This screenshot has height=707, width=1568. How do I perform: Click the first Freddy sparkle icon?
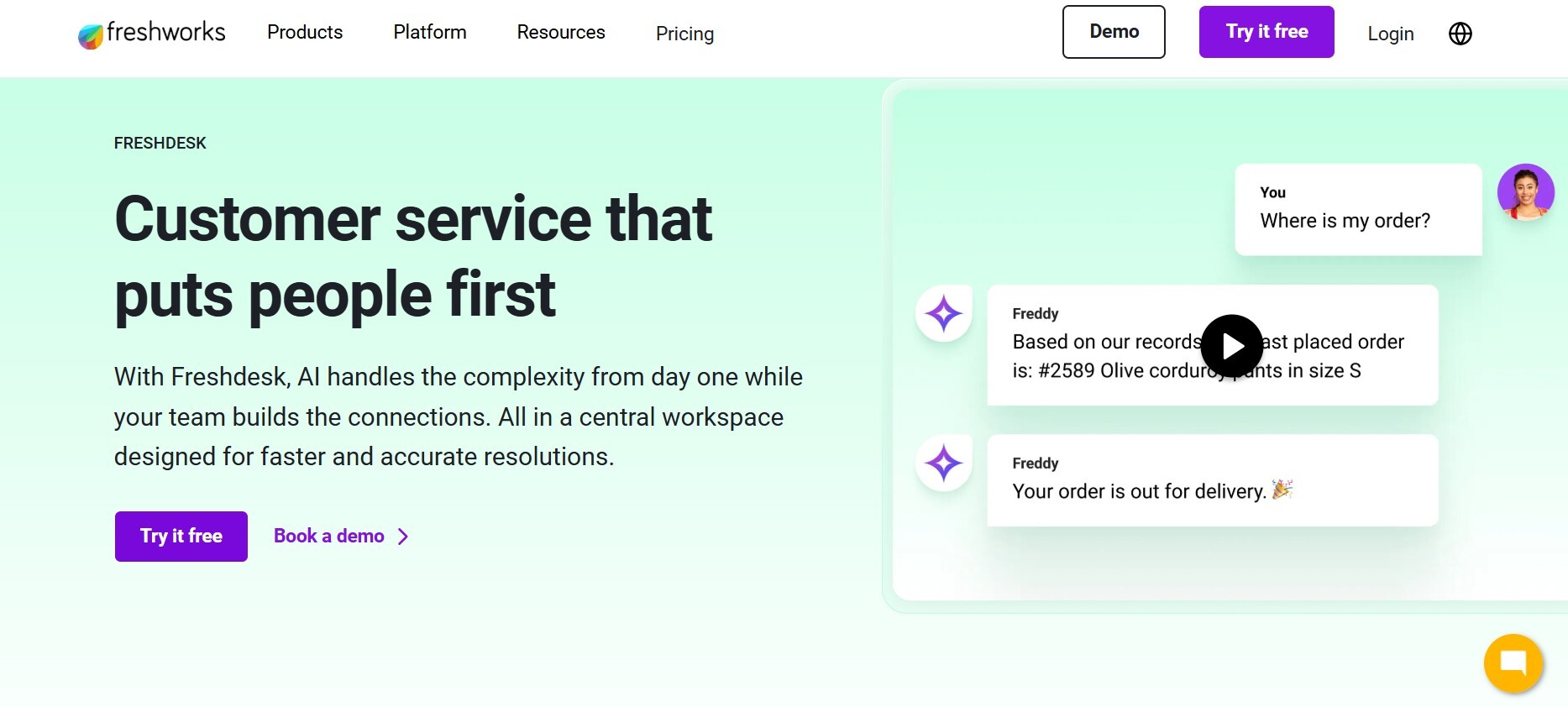point(943,314)
